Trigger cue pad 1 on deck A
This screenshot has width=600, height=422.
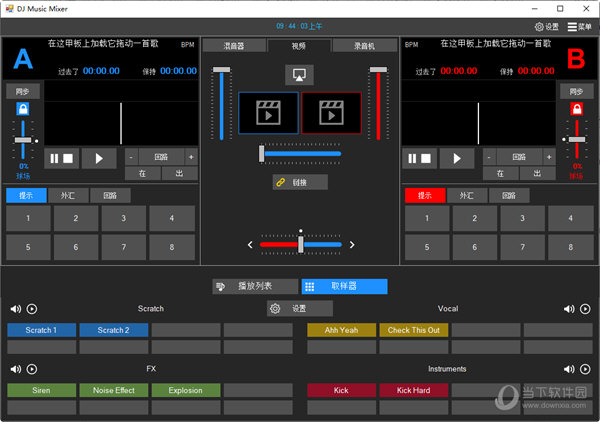click(28, 218)
